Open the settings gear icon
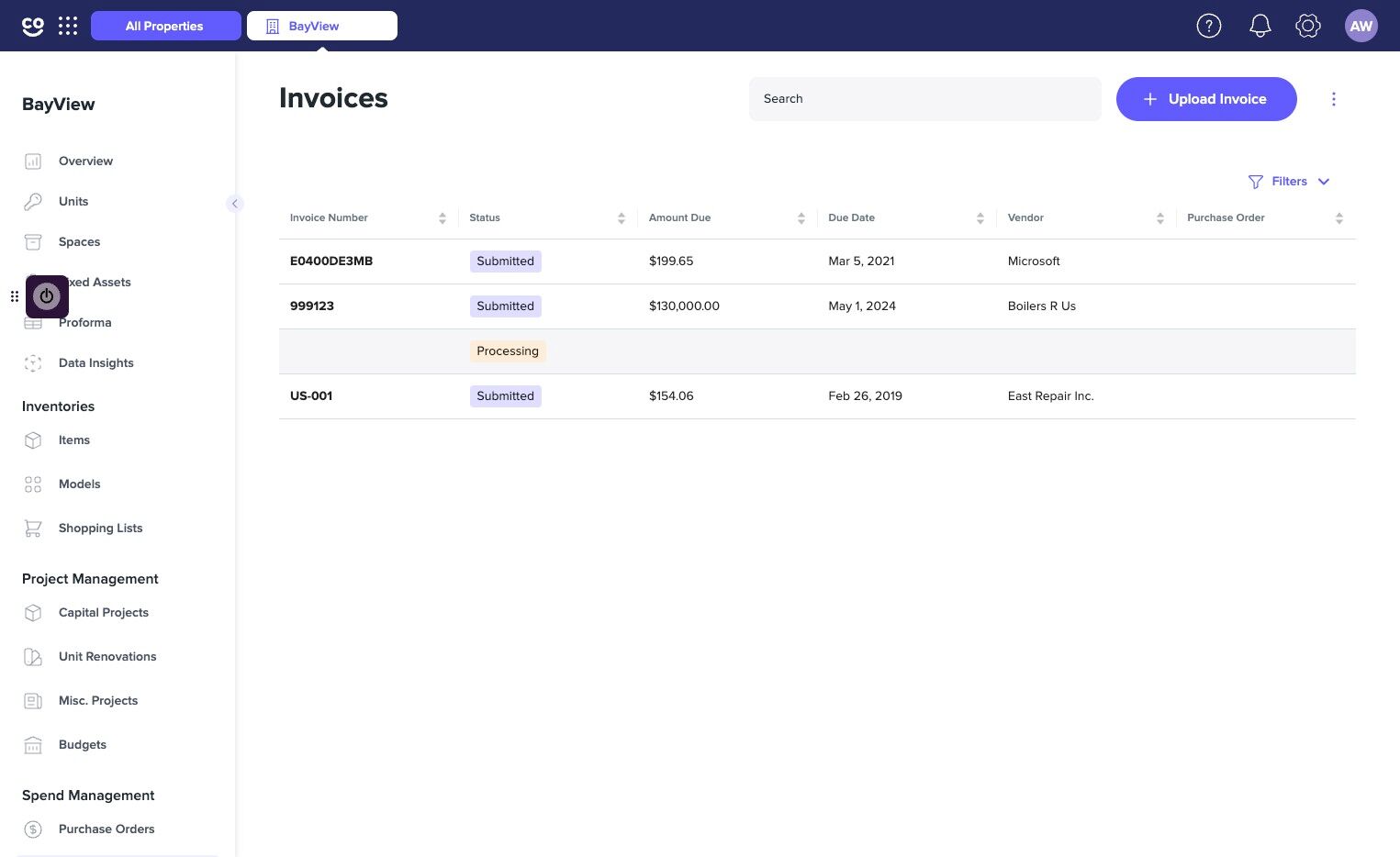This screenshot has height=857, width=1400. (1307, 26)
